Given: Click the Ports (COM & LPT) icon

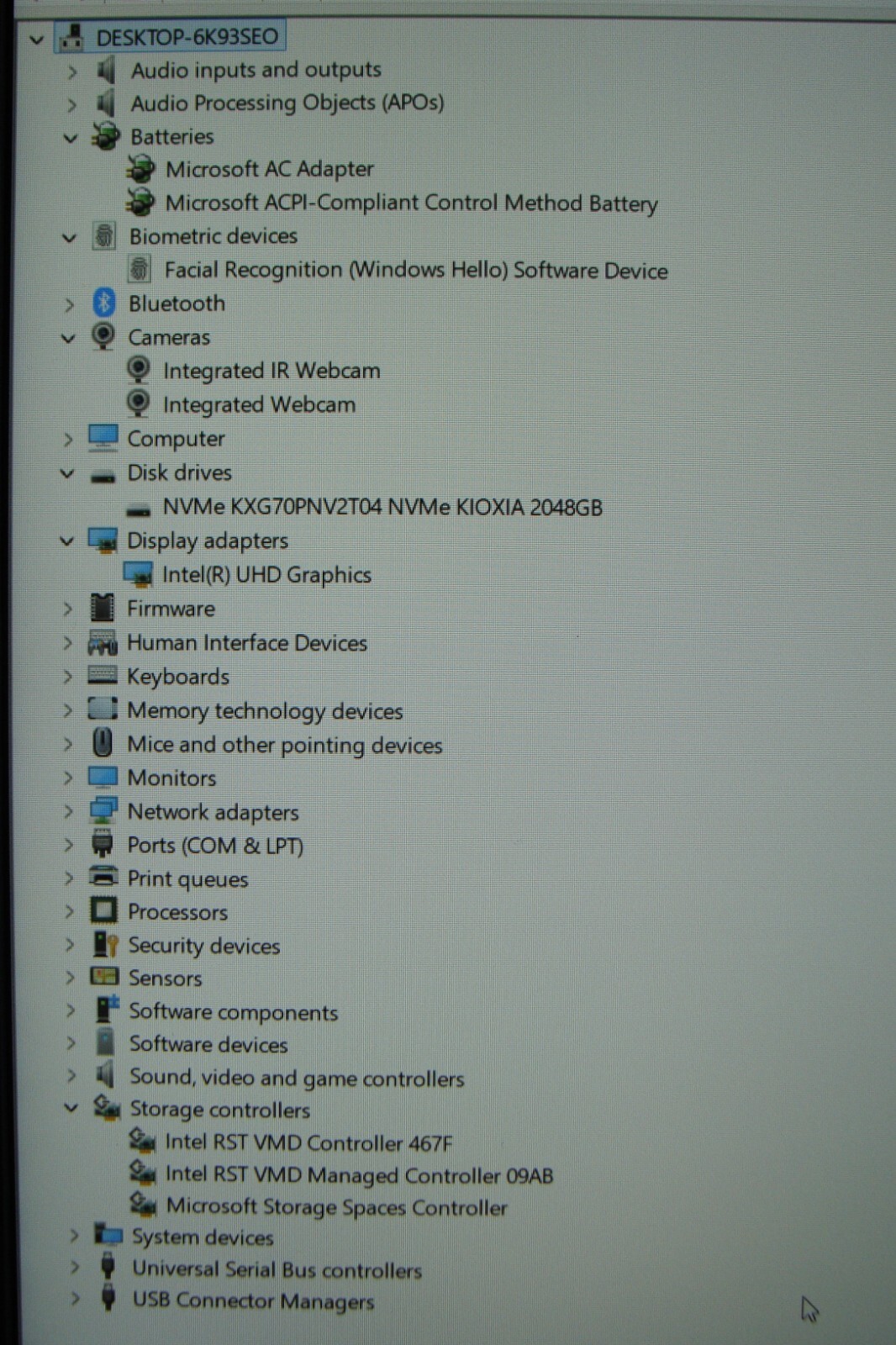Looking at the screenshot, I should pos(103,844).
